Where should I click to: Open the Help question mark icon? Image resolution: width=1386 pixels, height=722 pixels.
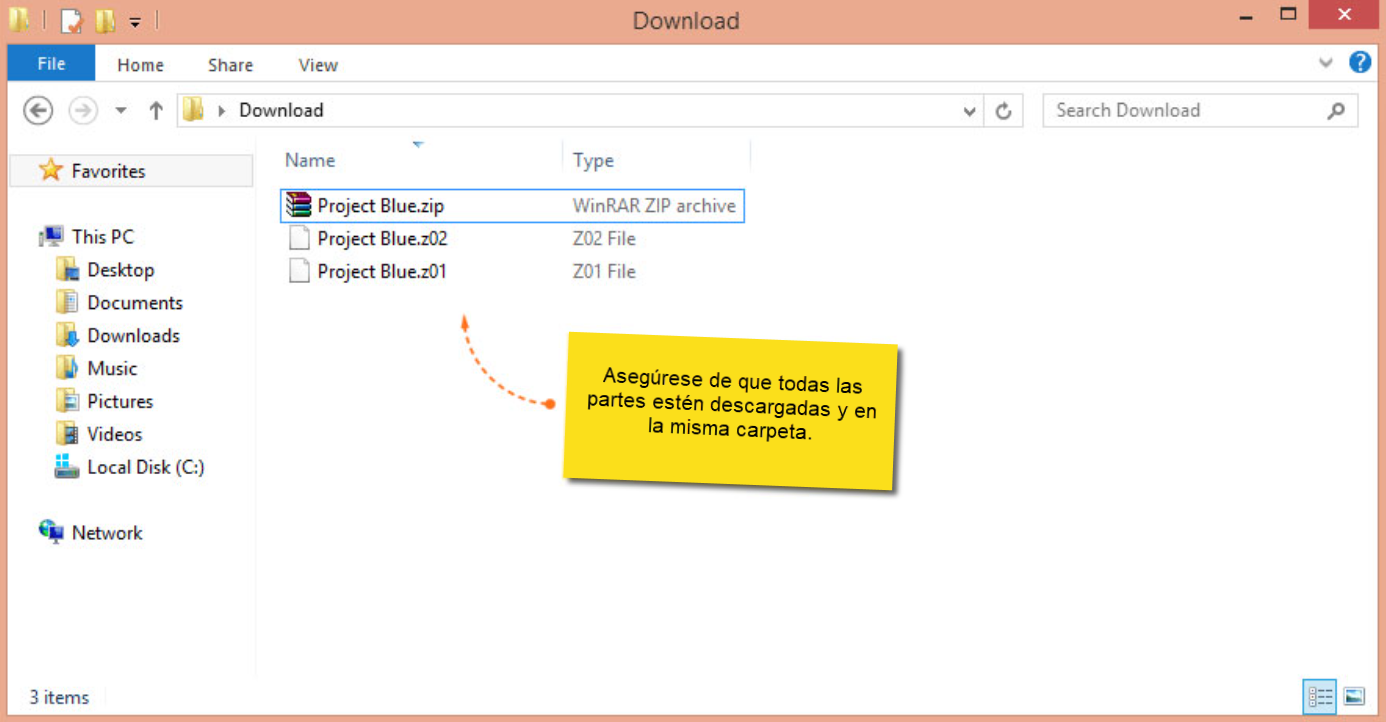coord(1360,62)
